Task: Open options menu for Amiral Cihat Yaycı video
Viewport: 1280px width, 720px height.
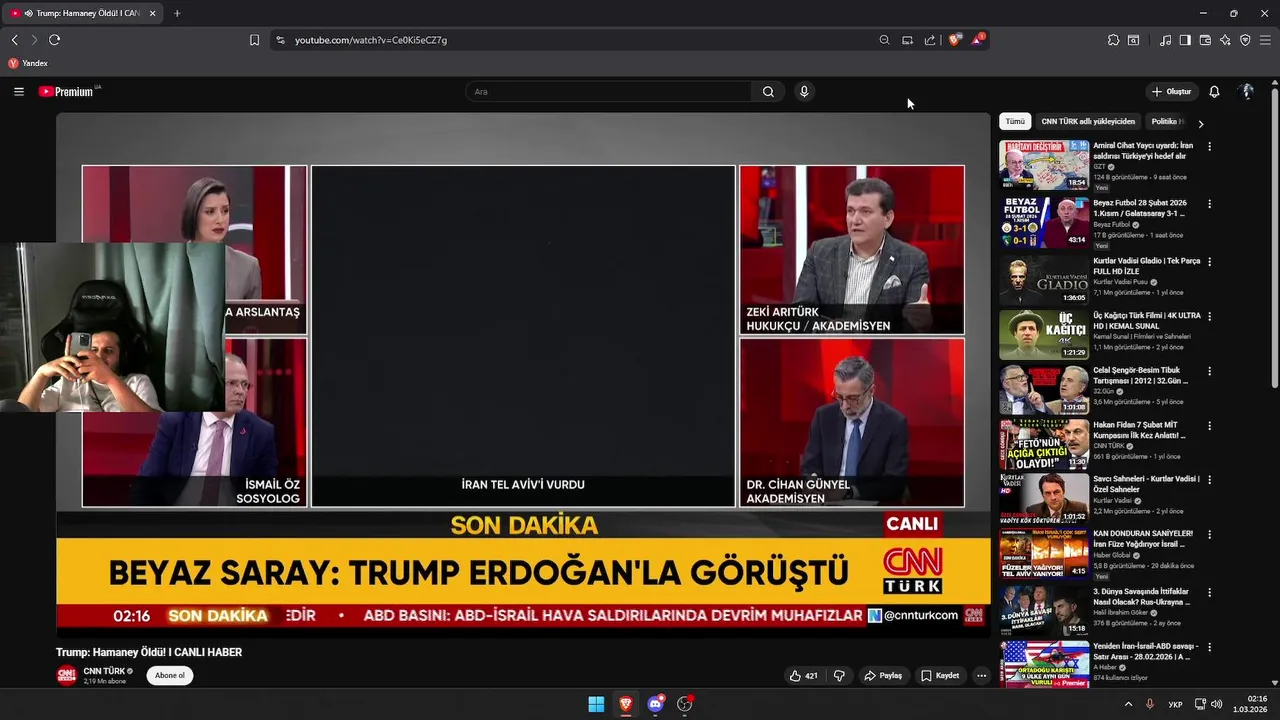Action: tap(1209, 146)
